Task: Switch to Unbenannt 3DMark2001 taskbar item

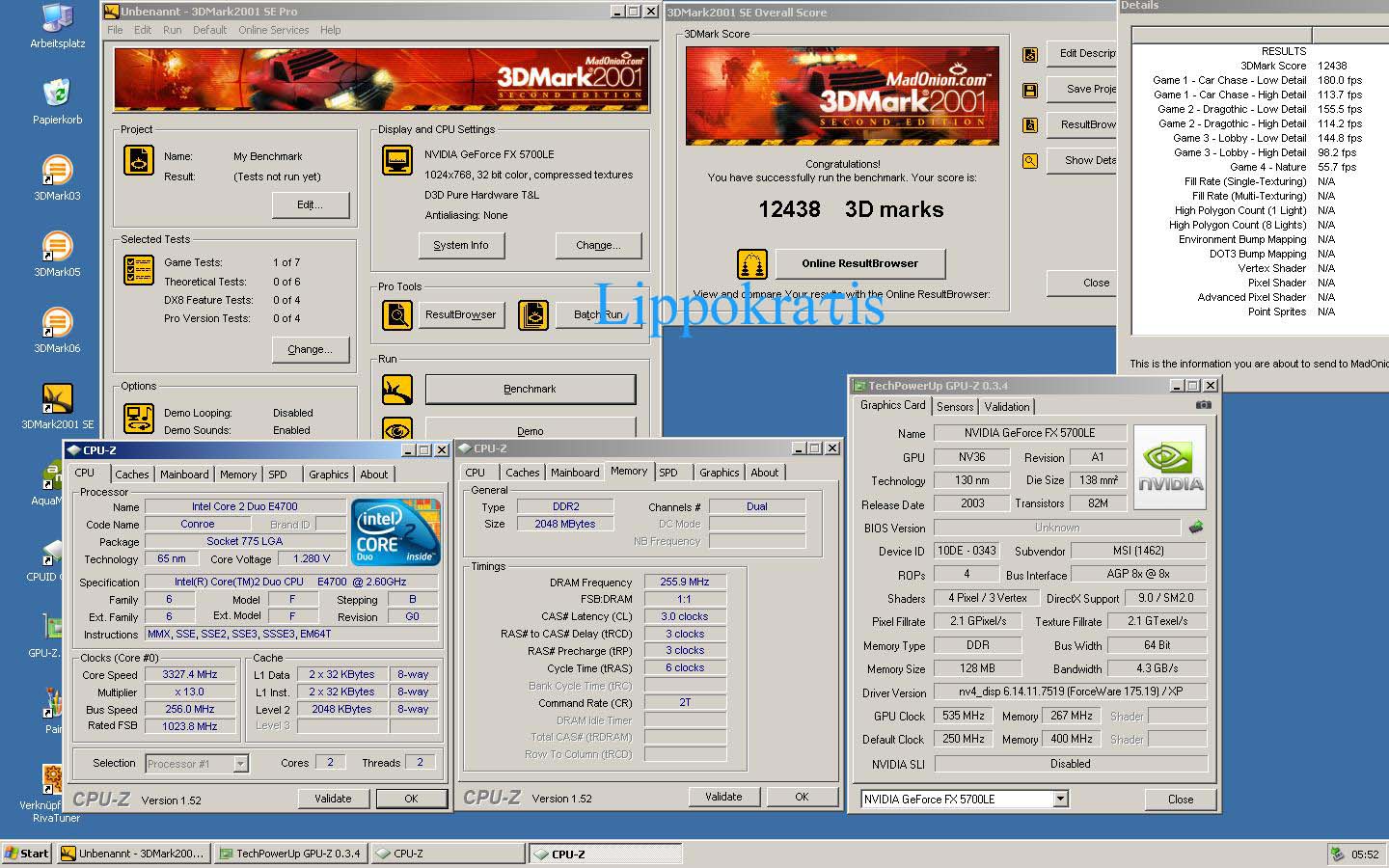Action: pos(133,854)
